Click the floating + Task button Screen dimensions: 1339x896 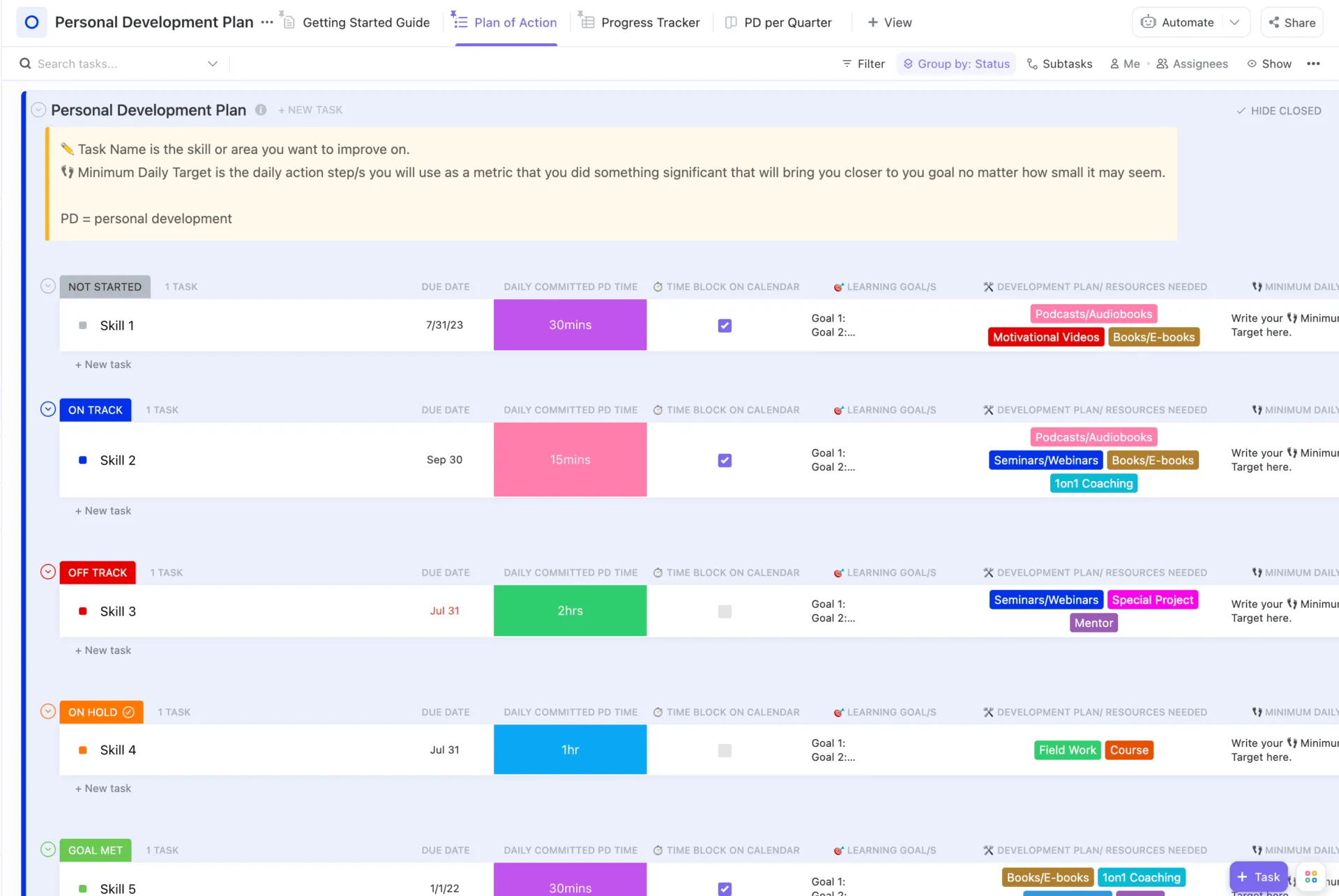pos(1258,876)
